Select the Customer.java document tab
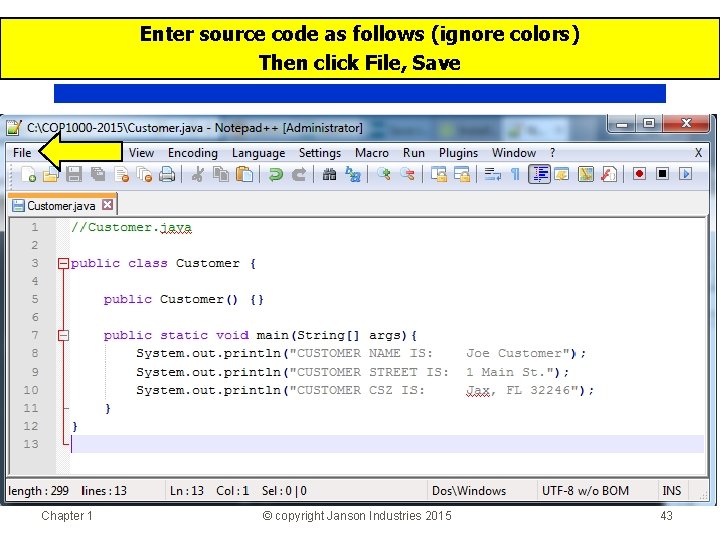This screenshot has width=720, height=540. (x=62, y=205)
